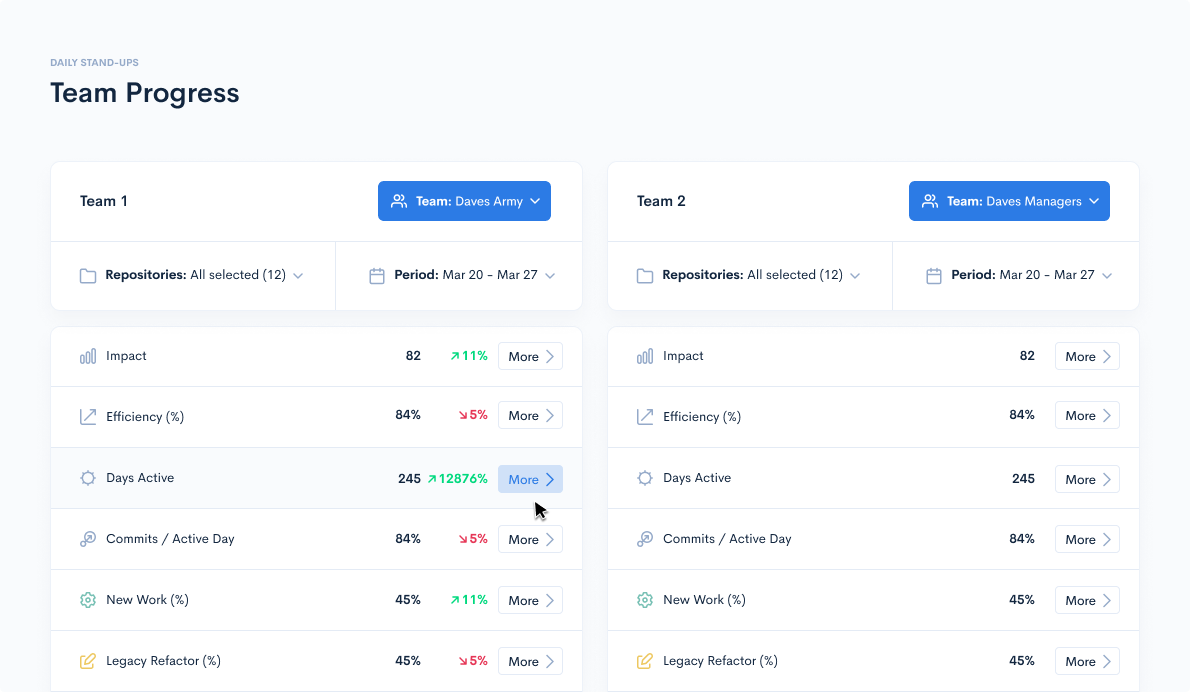
Task: View More for Team 2 Legacy Refactor (%)
Action: click(x=1087, y=662)
